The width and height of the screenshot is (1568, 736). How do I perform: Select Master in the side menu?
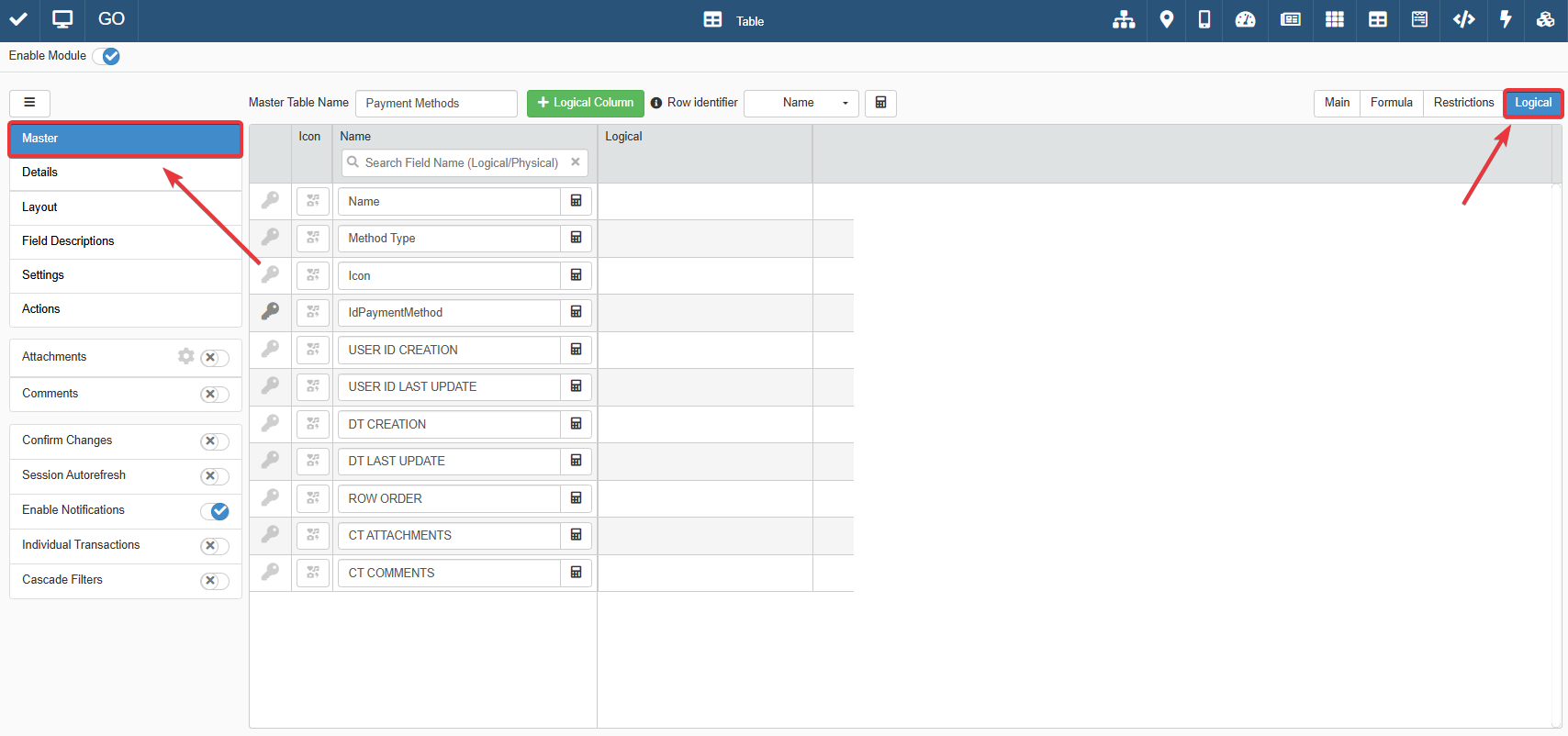pyautogui.click(x=126, y=139)
